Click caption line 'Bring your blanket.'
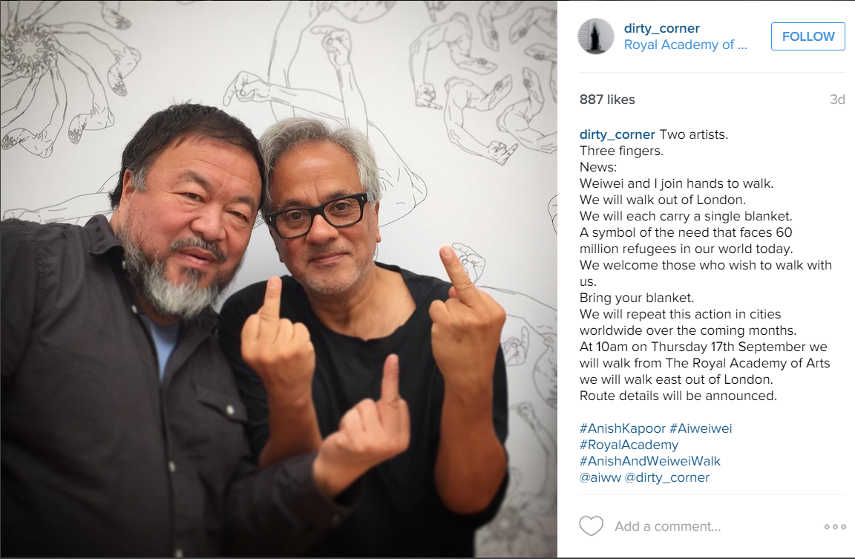The image size is (855, 559). click(x=636, y=298)
